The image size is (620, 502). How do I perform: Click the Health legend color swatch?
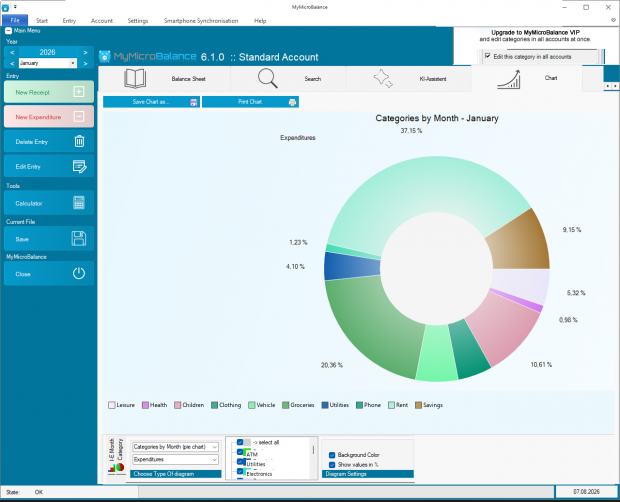(145, 405)
